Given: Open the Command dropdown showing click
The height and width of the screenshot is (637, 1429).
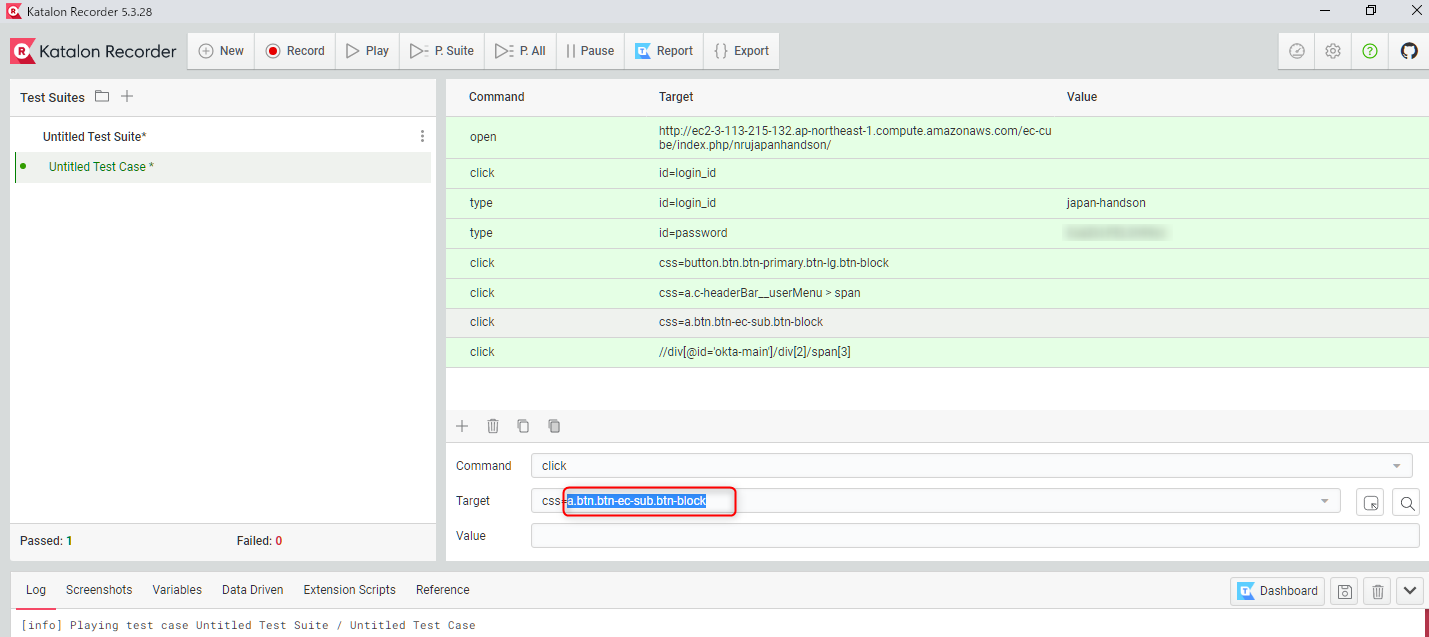Looking at the screenshot, I should 971,466.
